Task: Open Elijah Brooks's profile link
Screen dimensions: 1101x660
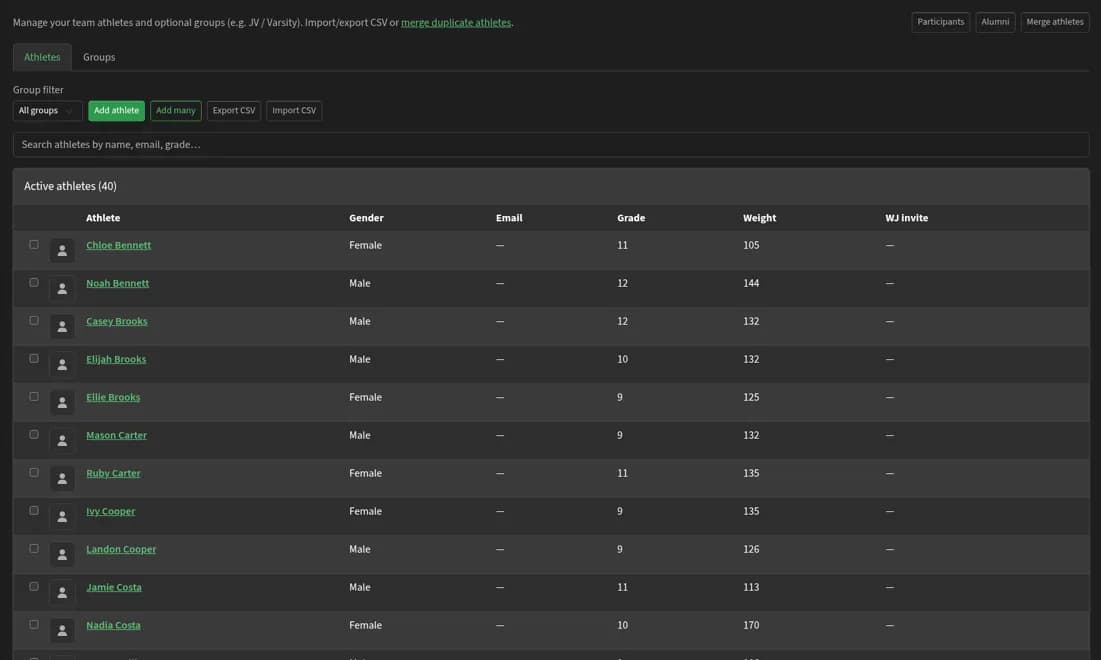Action: tap(116, 359)
